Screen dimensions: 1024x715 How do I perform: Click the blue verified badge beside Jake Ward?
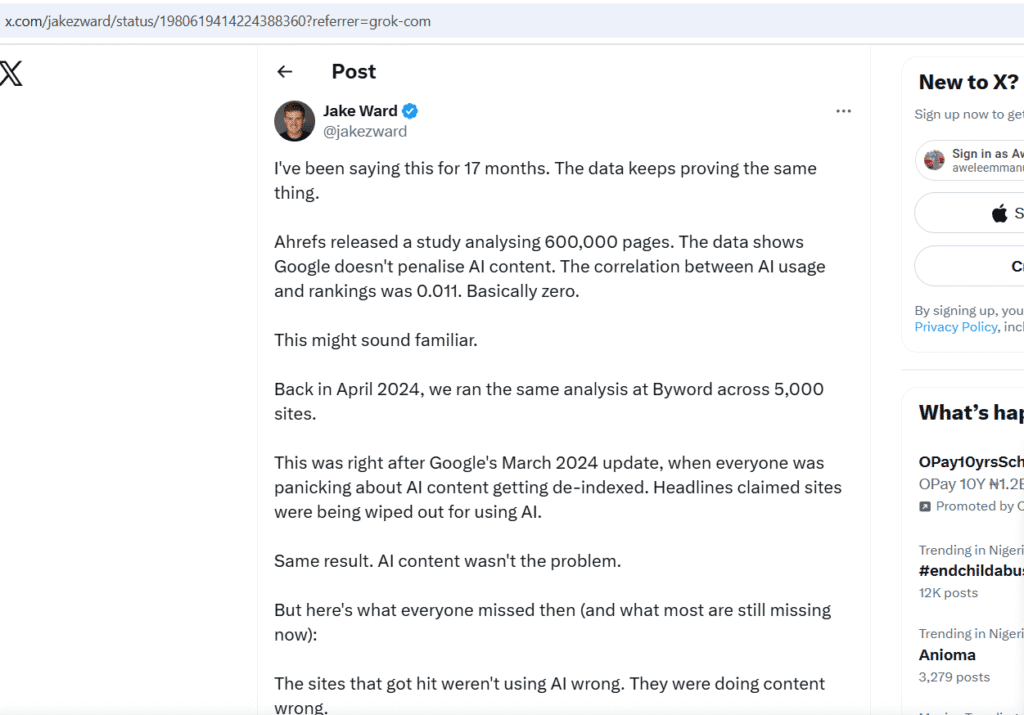(412, 111)
